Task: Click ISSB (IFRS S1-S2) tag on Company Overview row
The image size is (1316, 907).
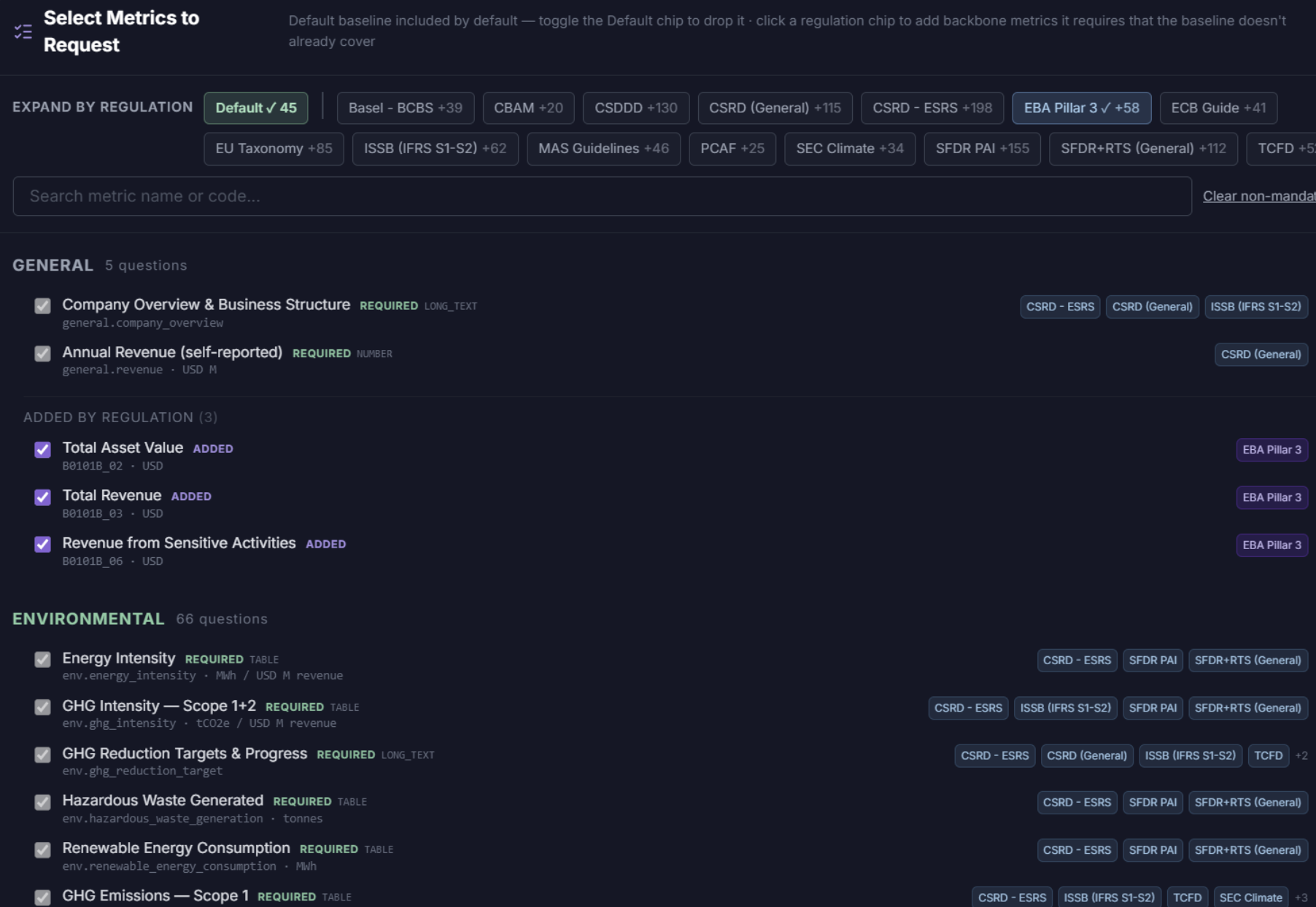Action: pos(1255,307)
